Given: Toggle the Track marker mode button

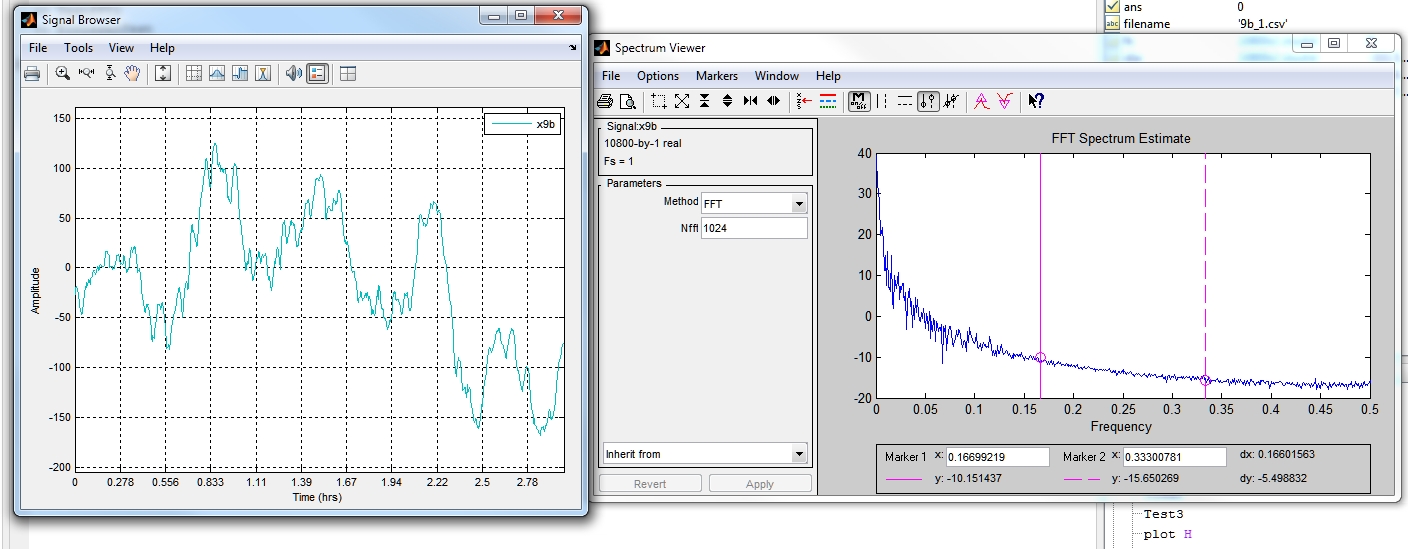Looking at the screenshot, I should point(928,100).
